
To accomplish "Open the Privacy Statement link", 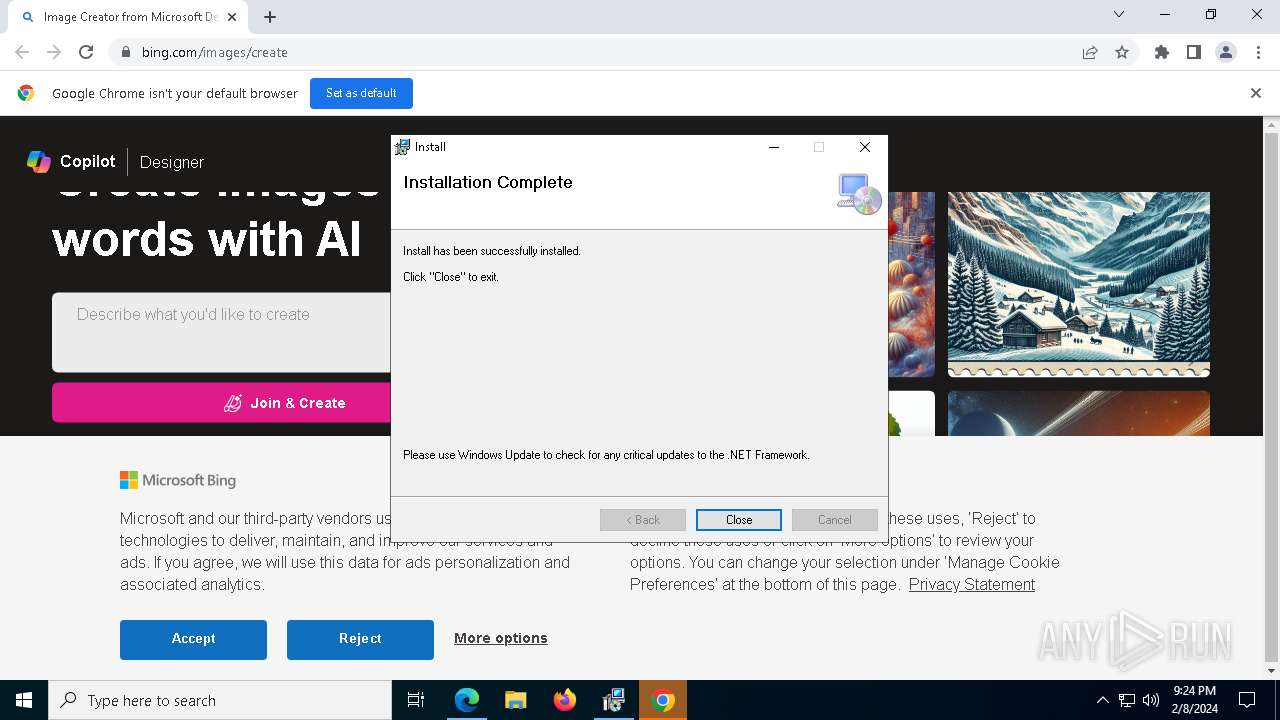I will [x=972, y=584].
